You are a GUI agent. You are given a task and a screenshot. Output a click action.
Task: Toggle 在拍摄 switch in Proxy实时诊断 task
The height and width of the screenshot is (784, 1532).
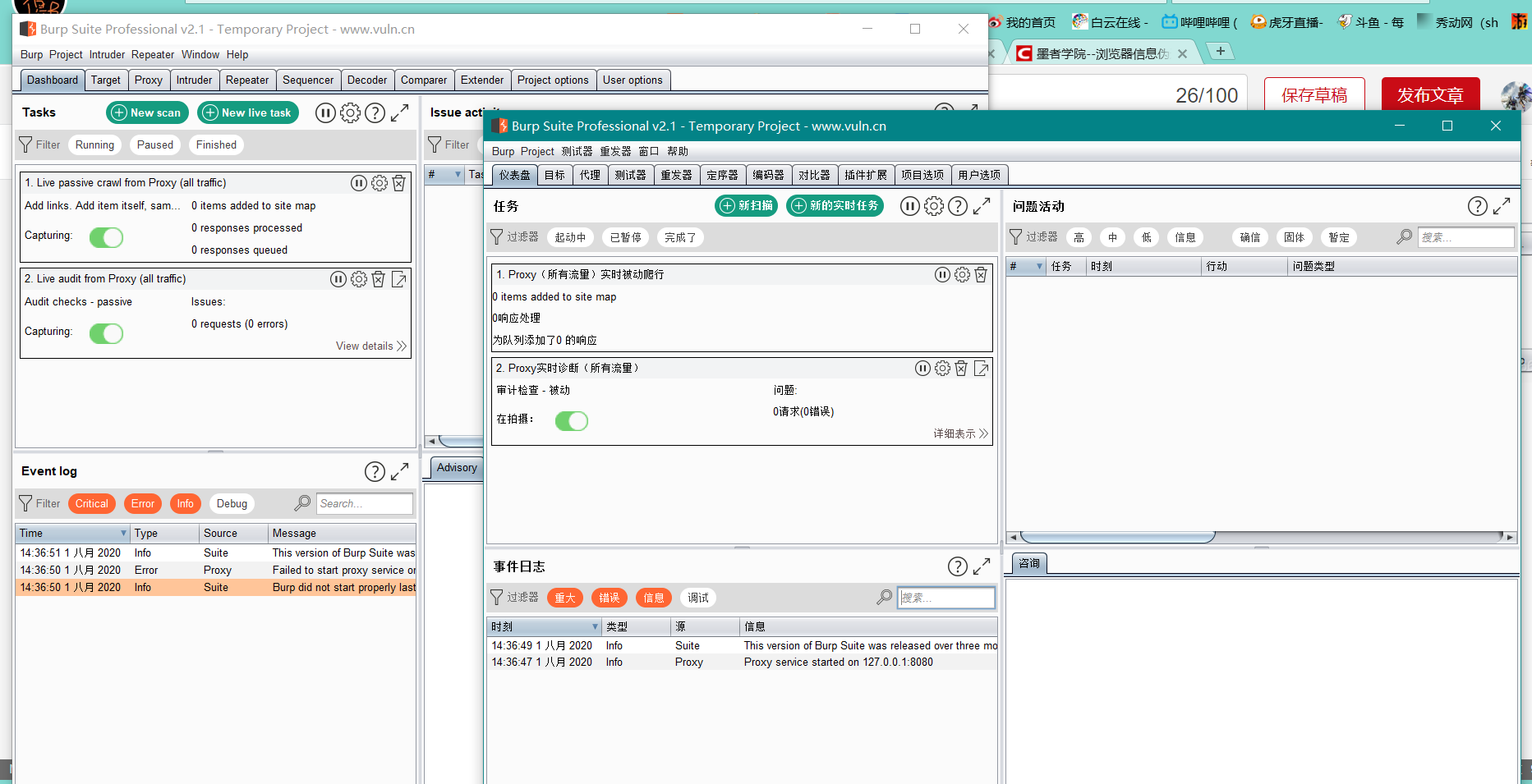coord(572,421)
